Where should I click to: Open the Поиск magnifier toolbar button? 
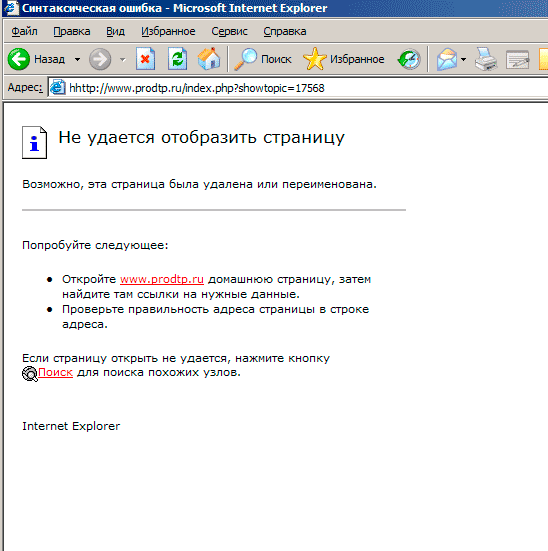(x=263, y=59)
